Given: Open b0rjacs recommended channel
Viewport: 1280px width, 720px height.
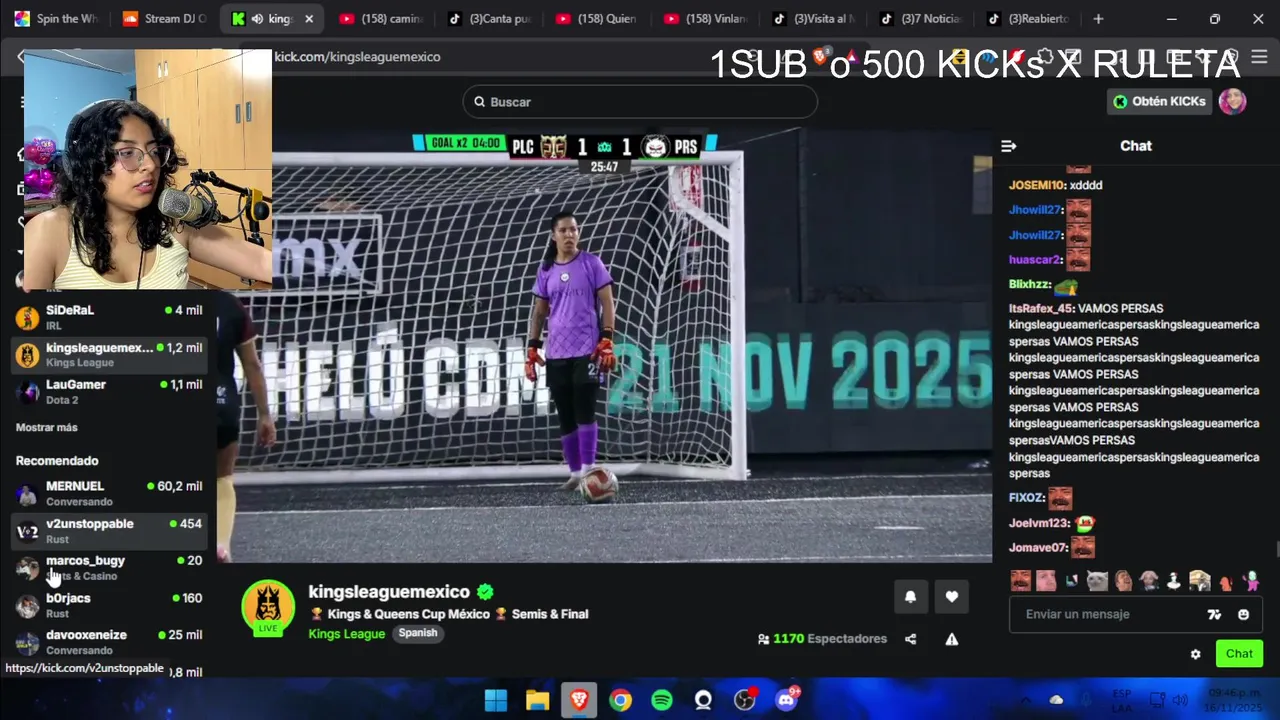Looking at the screenshot, I should coord(110,605).
